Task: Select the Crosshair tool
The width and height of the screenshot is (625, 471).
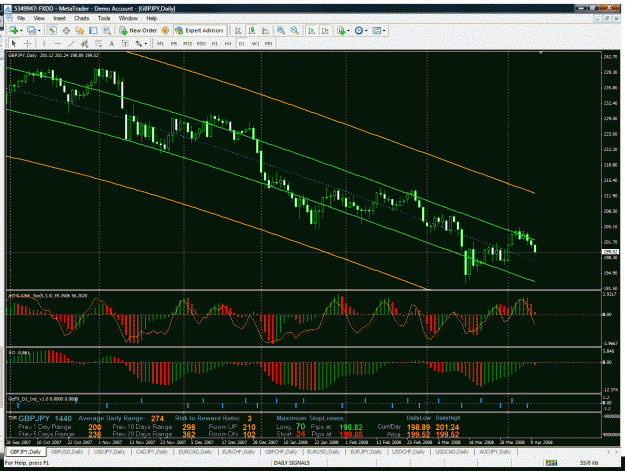Action: (x=28, y=43)
